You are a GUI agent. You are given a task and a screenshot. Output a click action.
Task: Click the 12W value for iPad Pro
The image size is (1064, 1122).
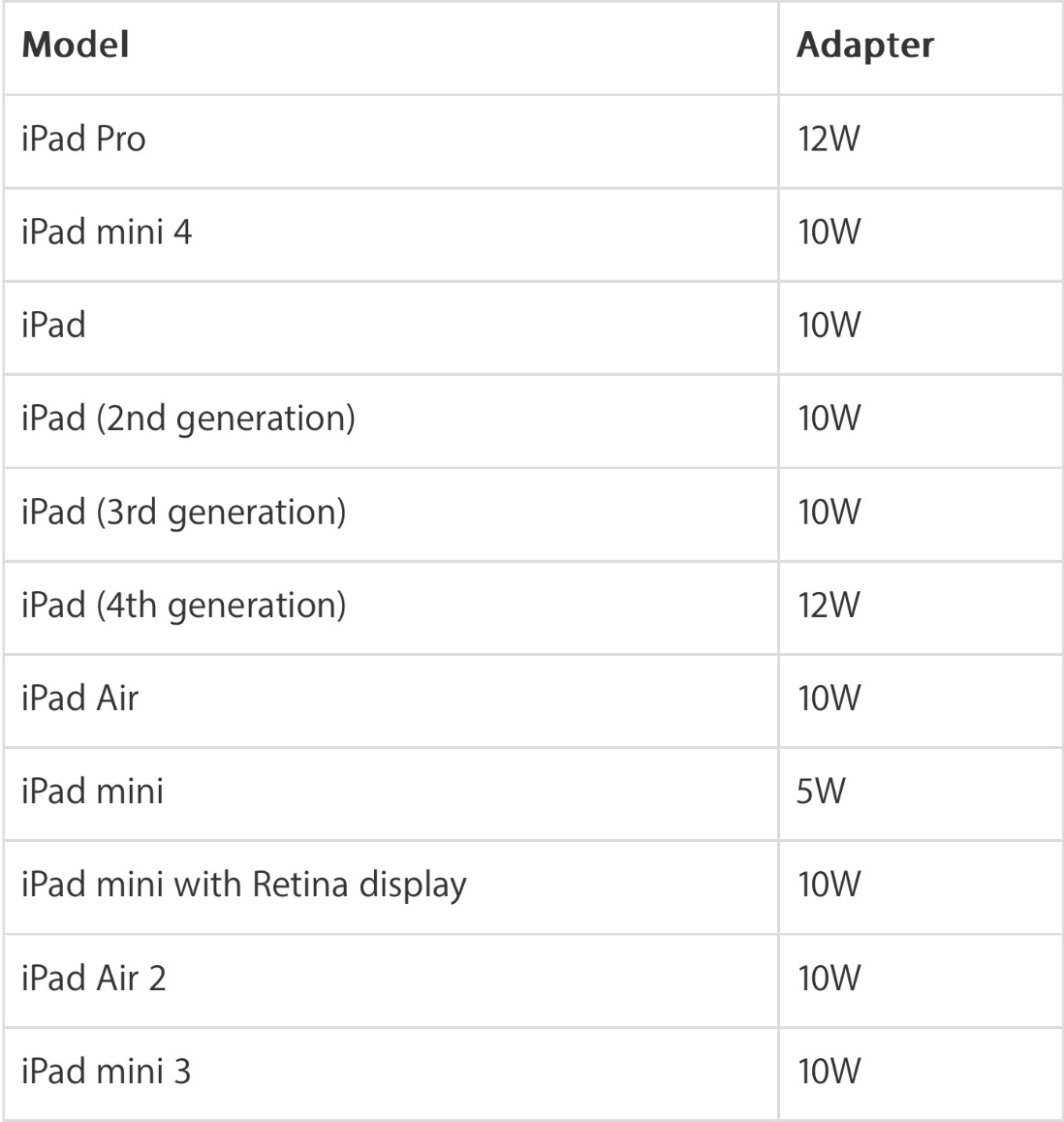829,139
